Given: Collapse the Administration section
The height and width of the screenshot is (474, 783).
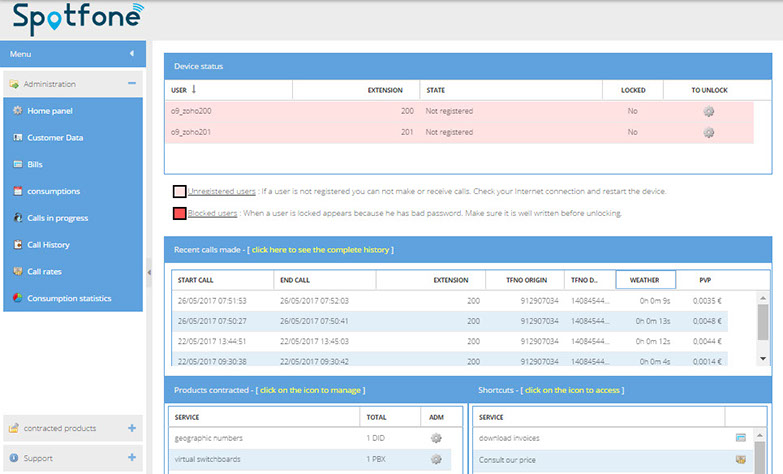Looking at the screenshot, I should click(132, 84).
